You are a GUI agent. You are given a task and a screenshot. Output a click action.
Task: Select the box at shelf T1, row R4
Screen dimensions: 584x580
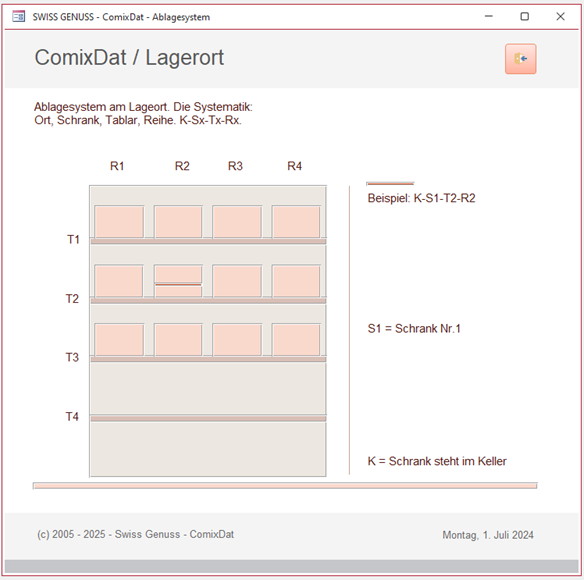(296, 222)
